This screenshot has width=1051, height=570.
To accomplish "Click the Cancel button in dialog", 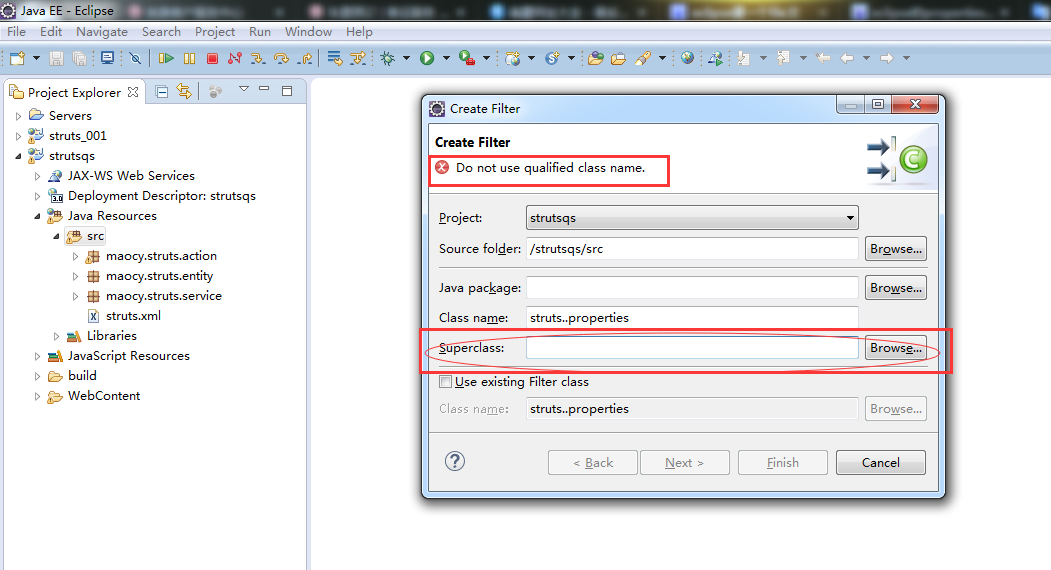I will point(881,463).
